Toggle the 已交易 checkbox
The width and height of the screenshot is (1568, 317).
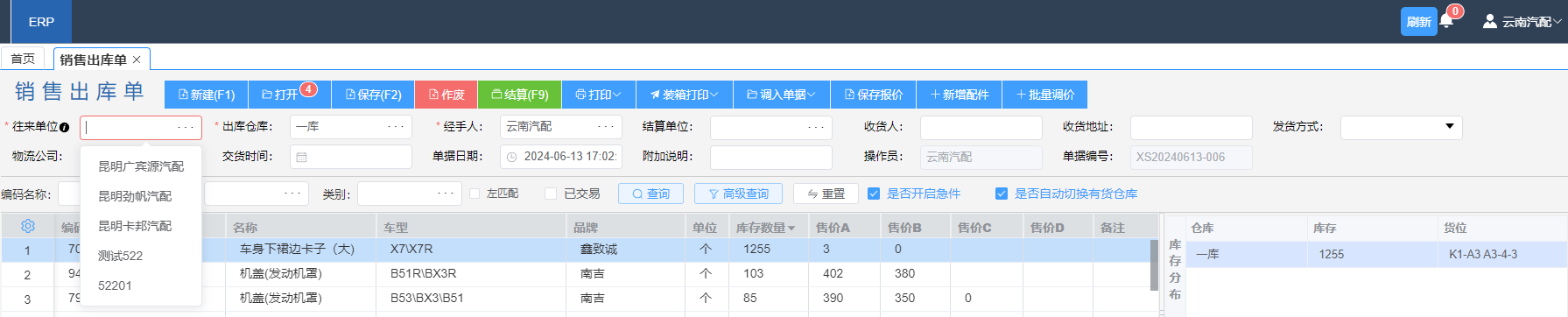(x=551, y=194)
